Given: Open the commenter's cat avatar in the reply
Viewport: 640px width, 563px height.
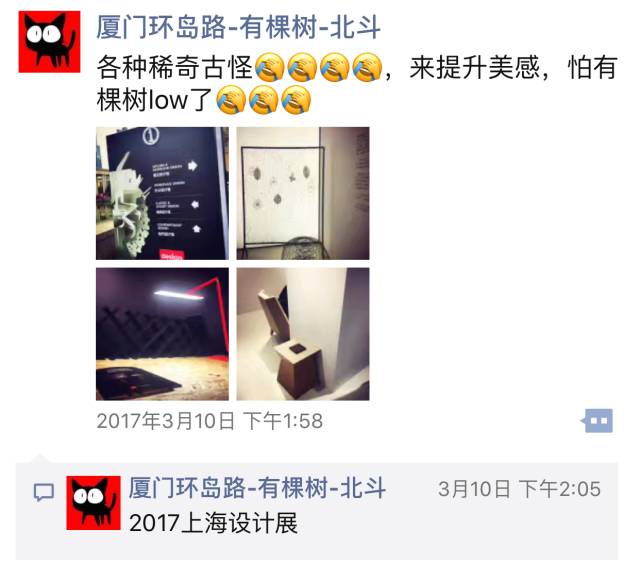Looking at the screenshot, I should pyautogui.click(x=93, y=503).
